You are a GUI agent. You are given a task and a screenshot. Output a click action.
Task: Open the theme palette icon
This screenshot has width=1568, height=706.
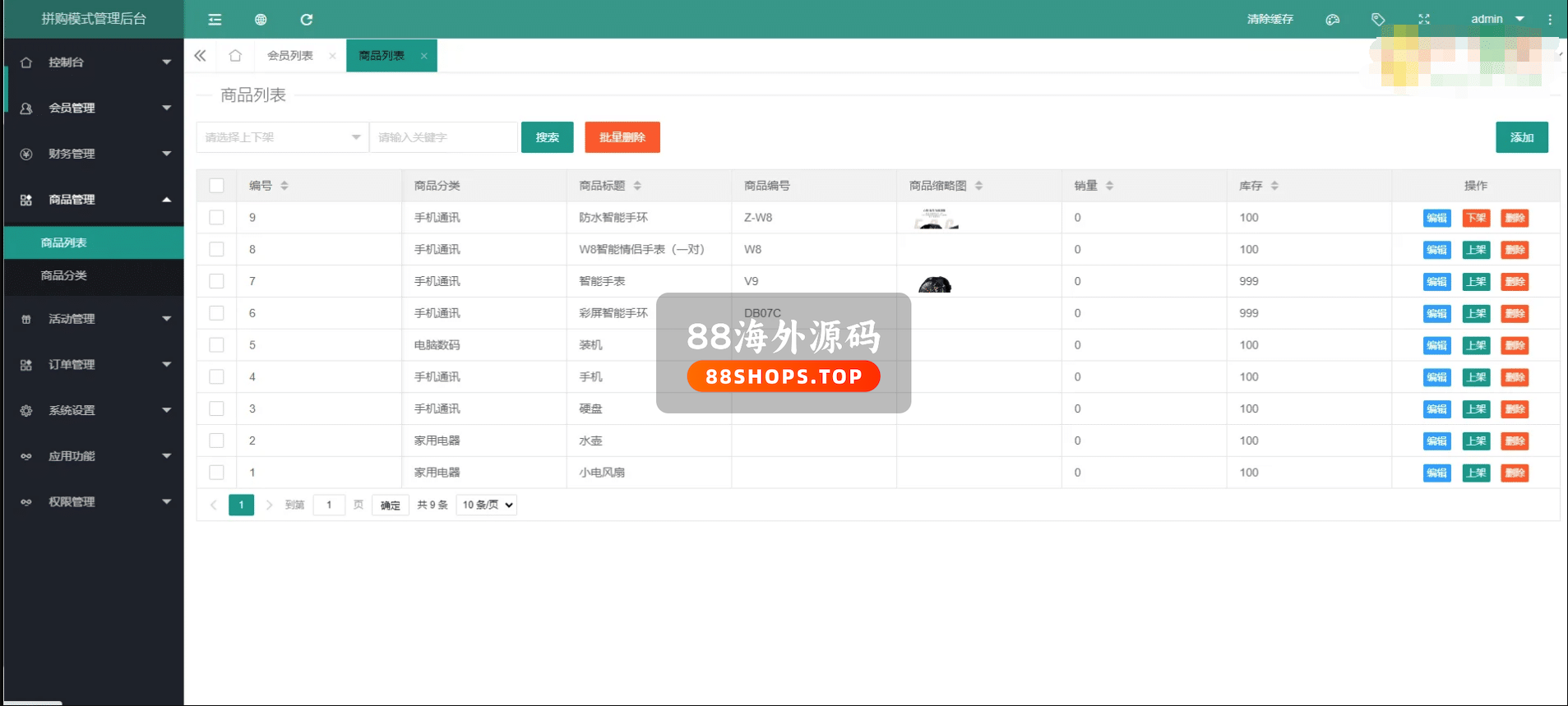coord(1333,20)
